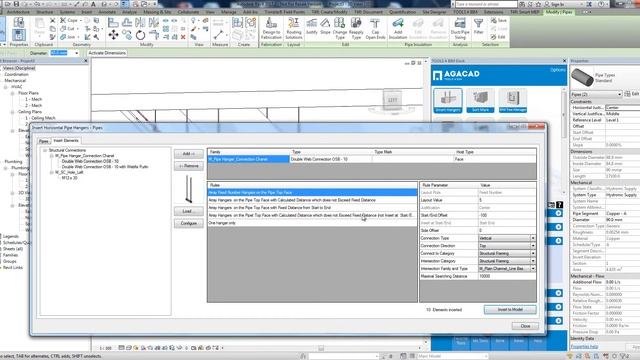This screenshot has width=640, height=360.
Task: Open Routing Solutions in the ribbon
Action: click(x=293, y=29)
